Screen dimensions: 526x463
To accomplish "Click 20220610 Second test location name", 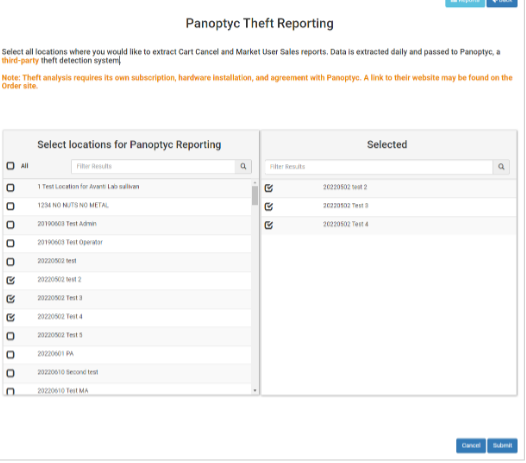I will pyautogui.click(x=68, y=372).
